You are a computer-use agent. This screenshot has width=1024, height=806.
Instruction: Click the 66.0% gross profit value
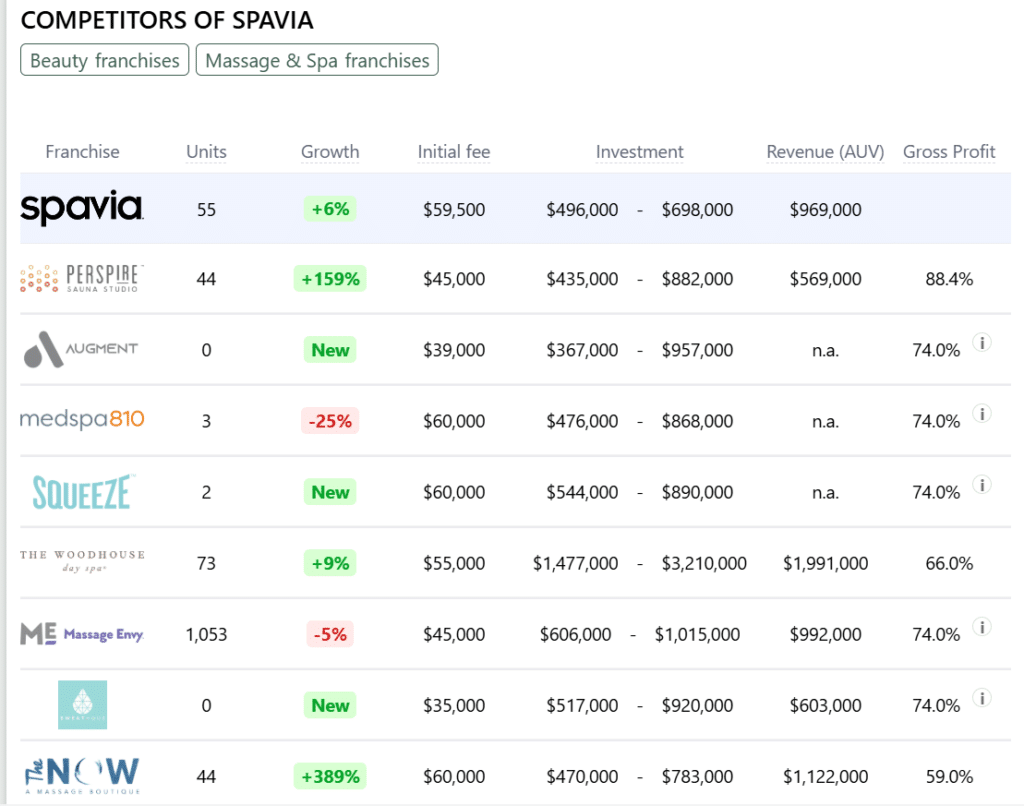point(949,564)
